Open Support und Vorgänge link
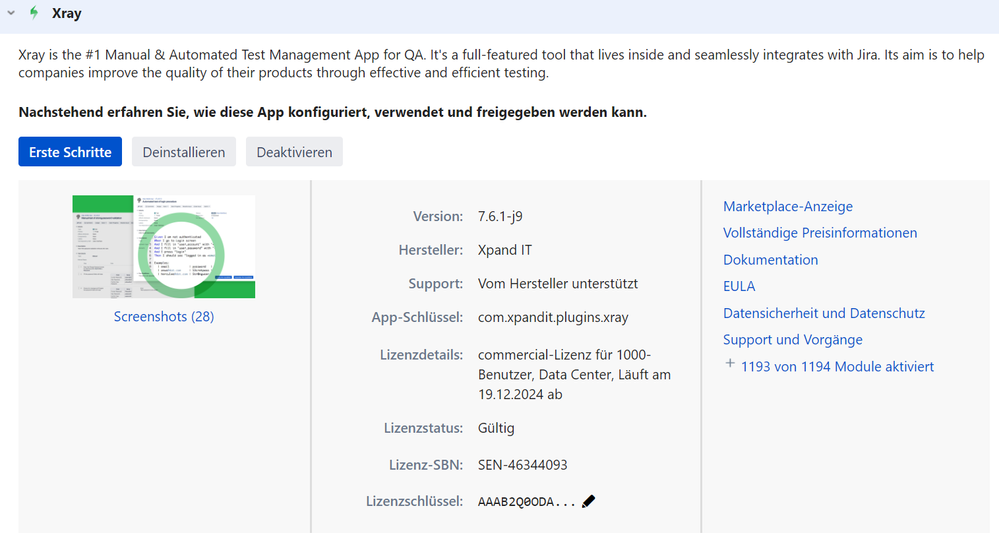Viewport: 999px width, 547px height. (x=793, y=340)
